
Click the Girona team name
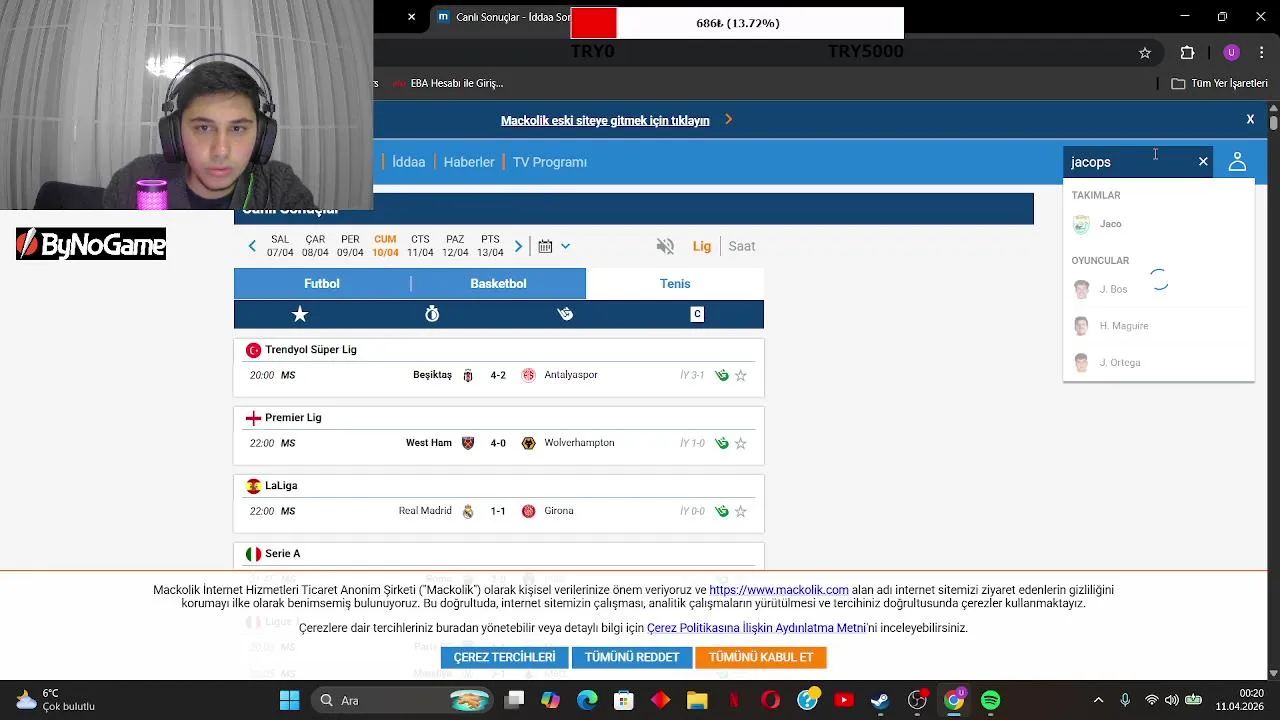(559, 511)
